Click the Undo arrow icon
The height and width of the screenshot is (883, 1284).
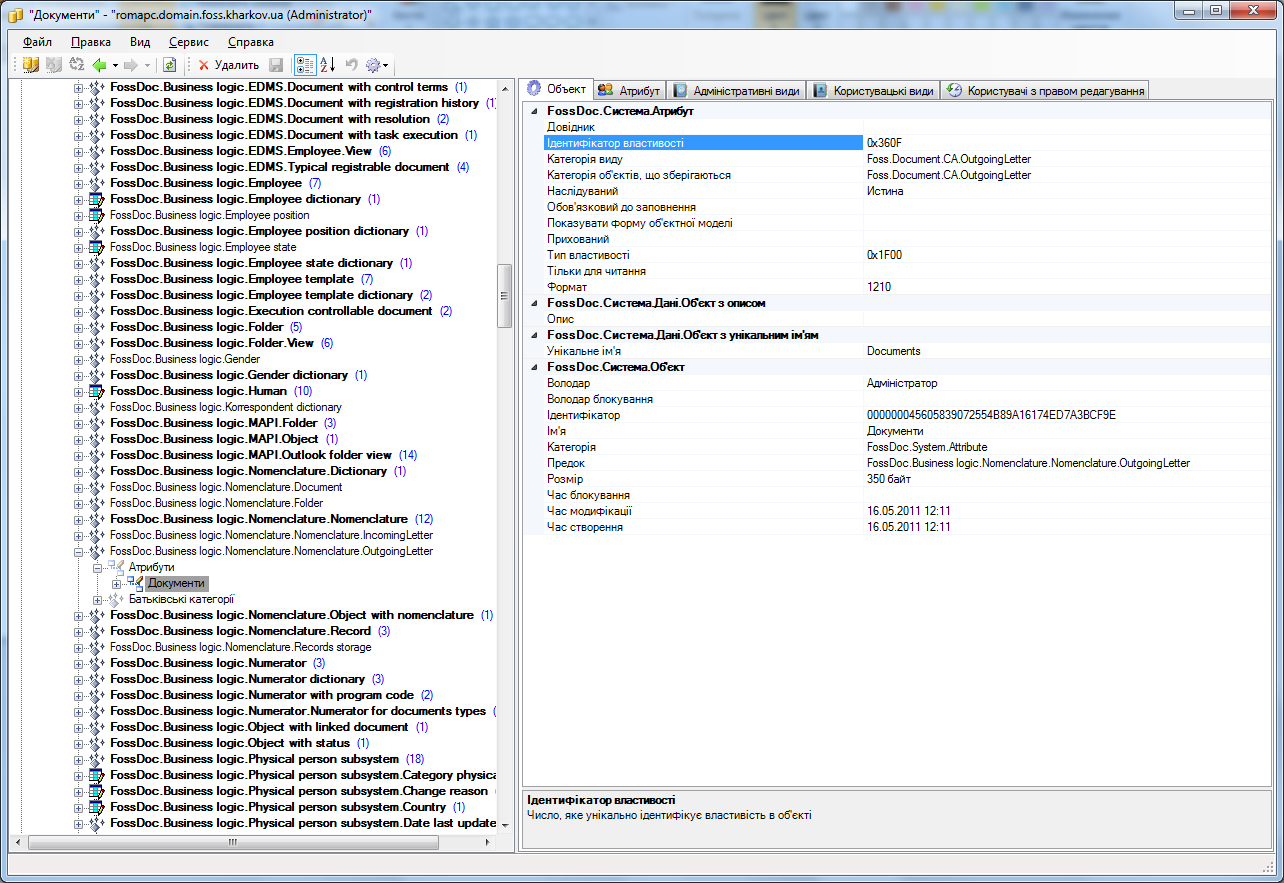pos(351,65)
